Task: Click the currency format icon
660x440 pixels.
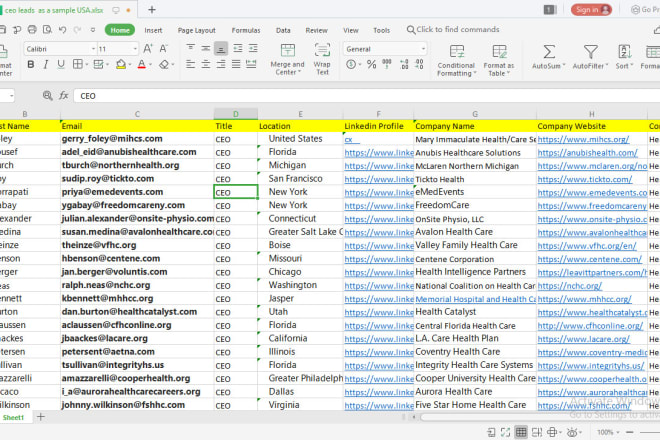Action: pyautogui.click(x=351, y=64)
